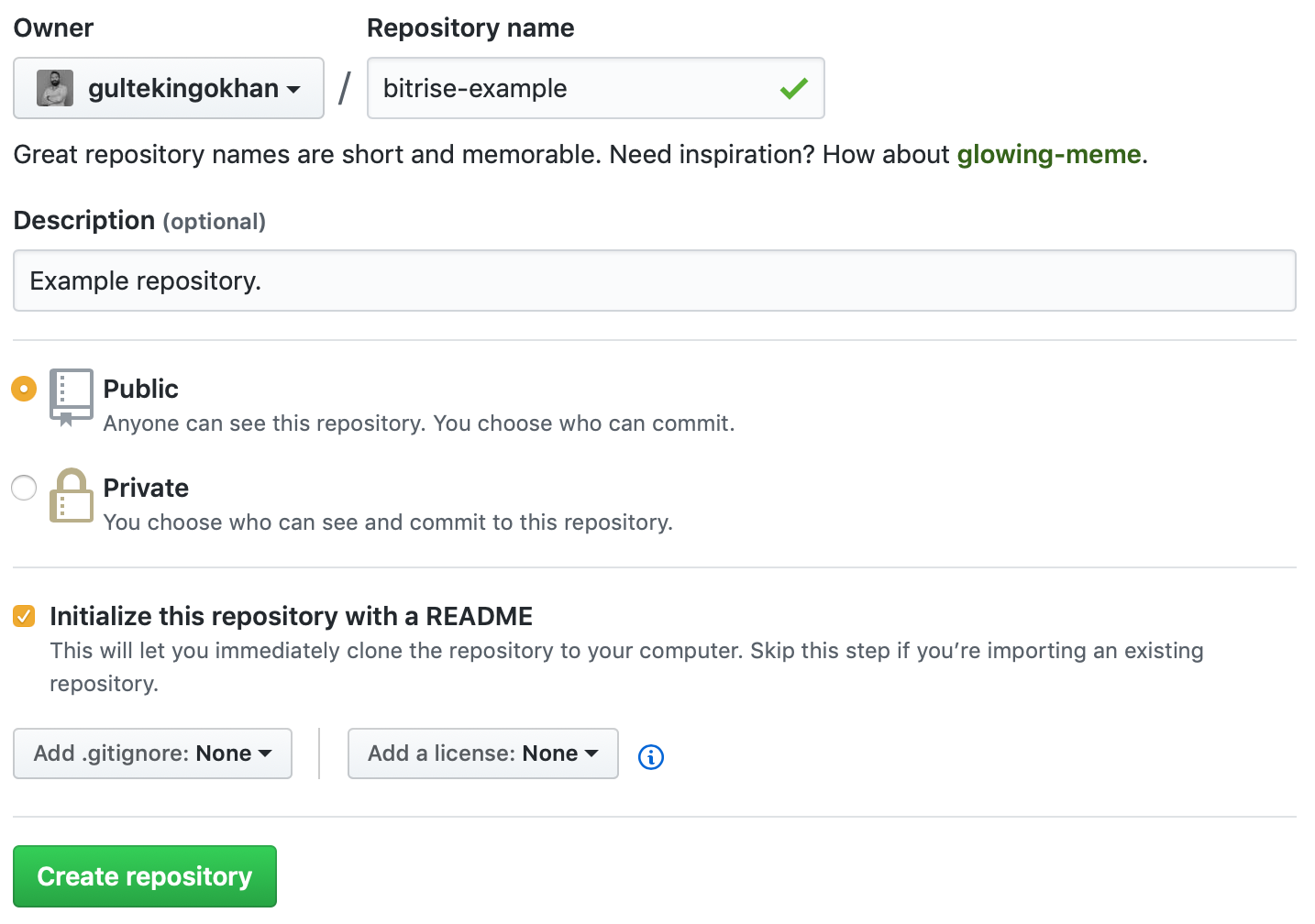Use the glowing-meme name suggestion
Screen dimensions: 1315x924
1049,154
